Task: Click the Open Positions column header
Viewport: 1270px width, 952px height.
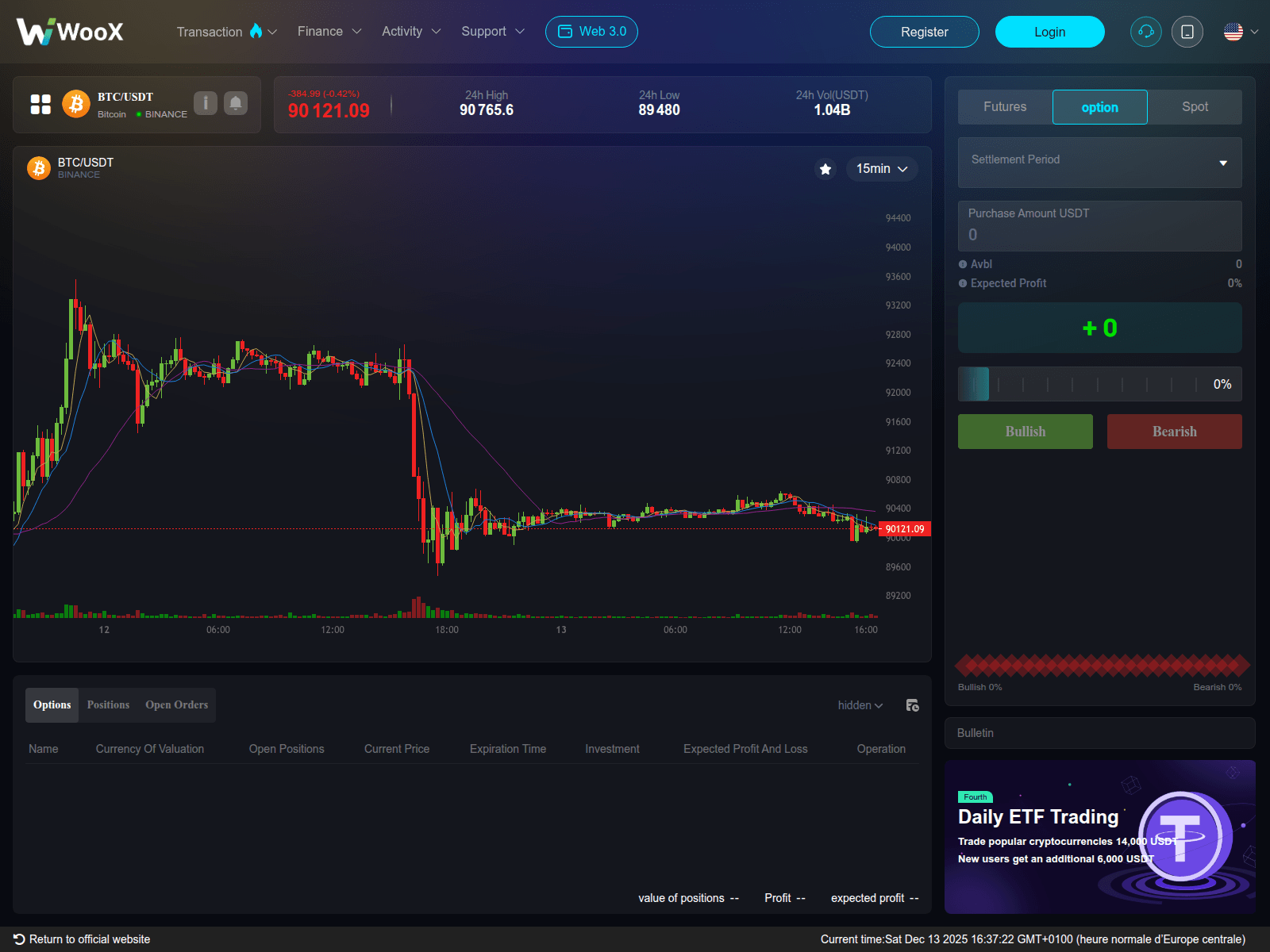Action: click(x=287, y=749)
